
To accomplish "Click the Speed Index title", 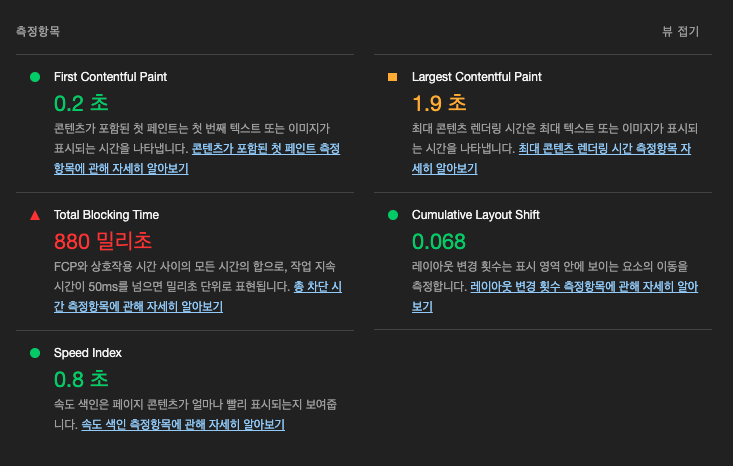I will click(x=87, y=352).
